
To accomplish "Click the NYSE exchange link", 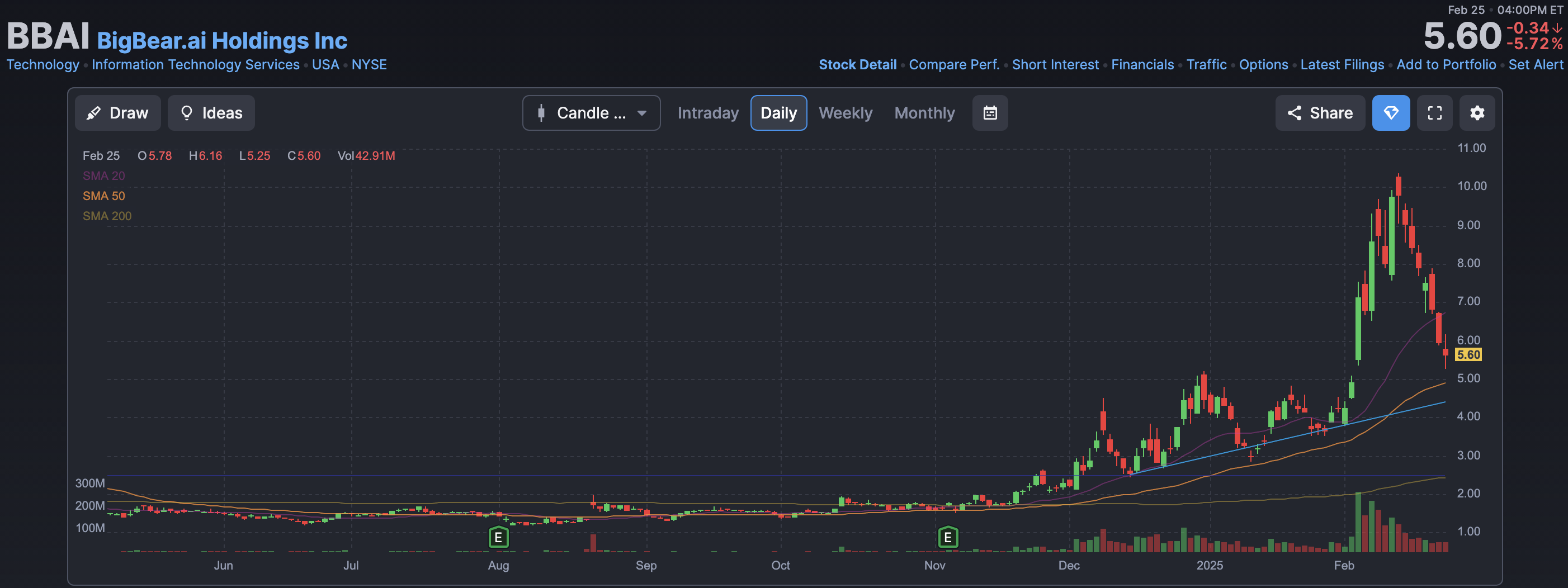I will [369, 64].
